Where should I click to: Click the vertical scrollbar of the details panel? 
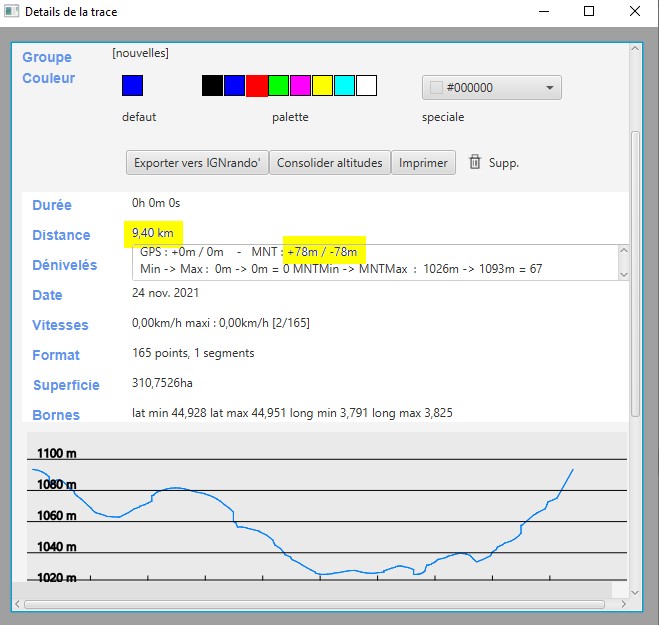coord(635,270)
